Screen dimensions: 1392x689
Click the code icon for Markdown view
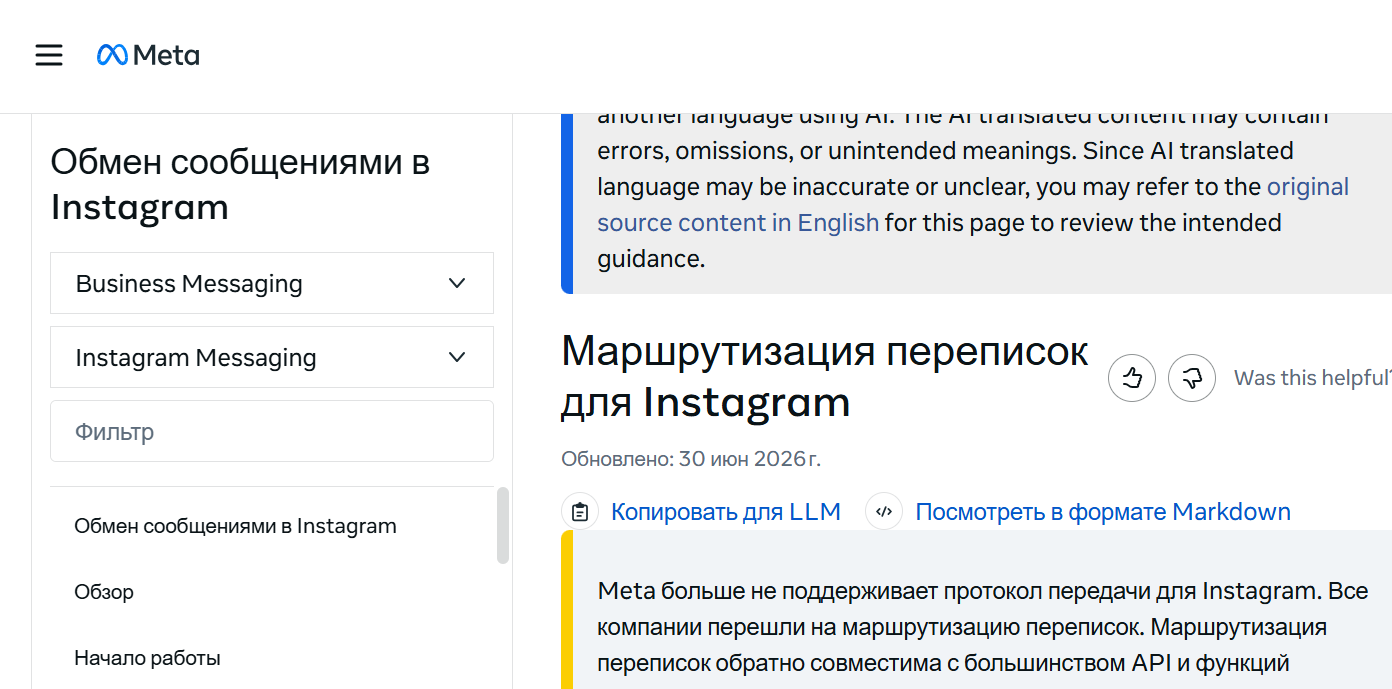884,512
